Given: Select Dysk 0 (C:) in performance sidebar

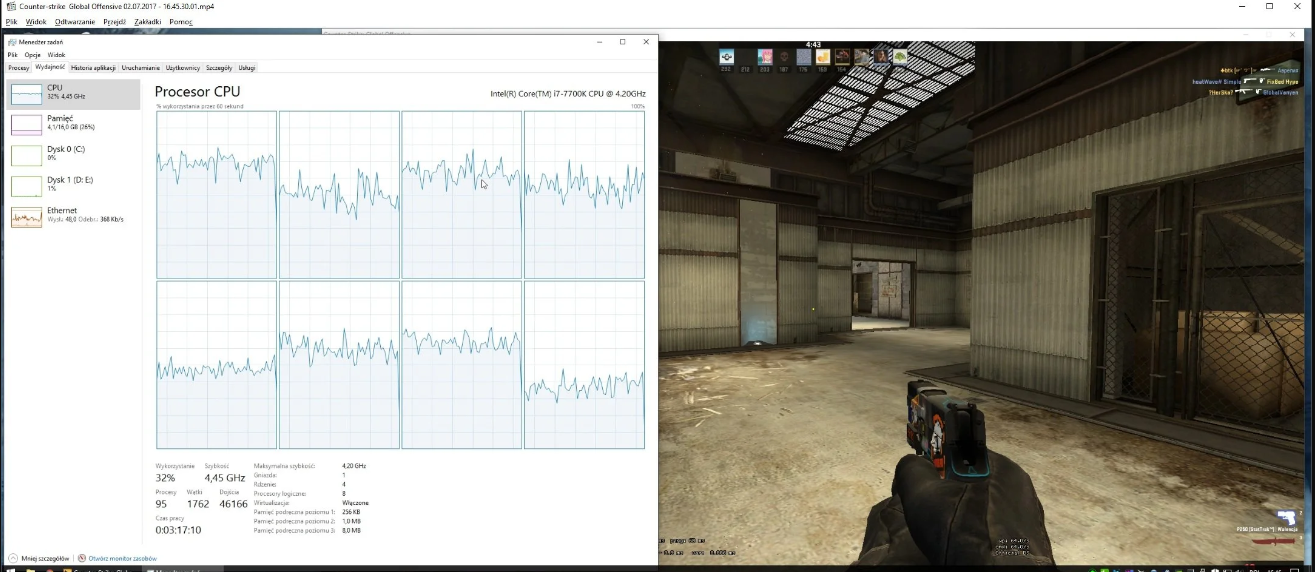Looking at the screenshot, I should click(x=74, y=154).
